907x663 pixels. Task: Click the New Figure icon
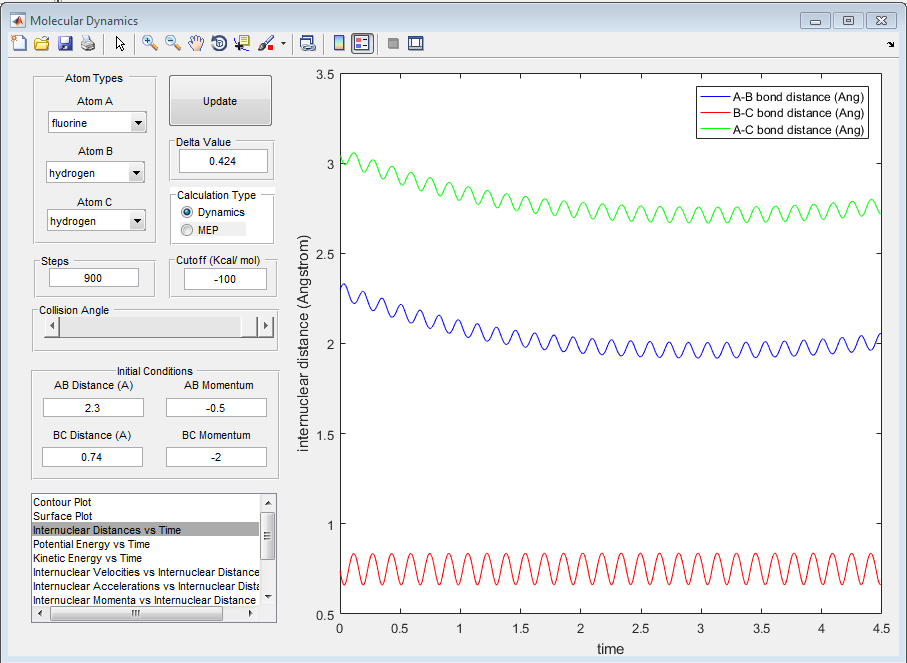(x=18, y=43)
